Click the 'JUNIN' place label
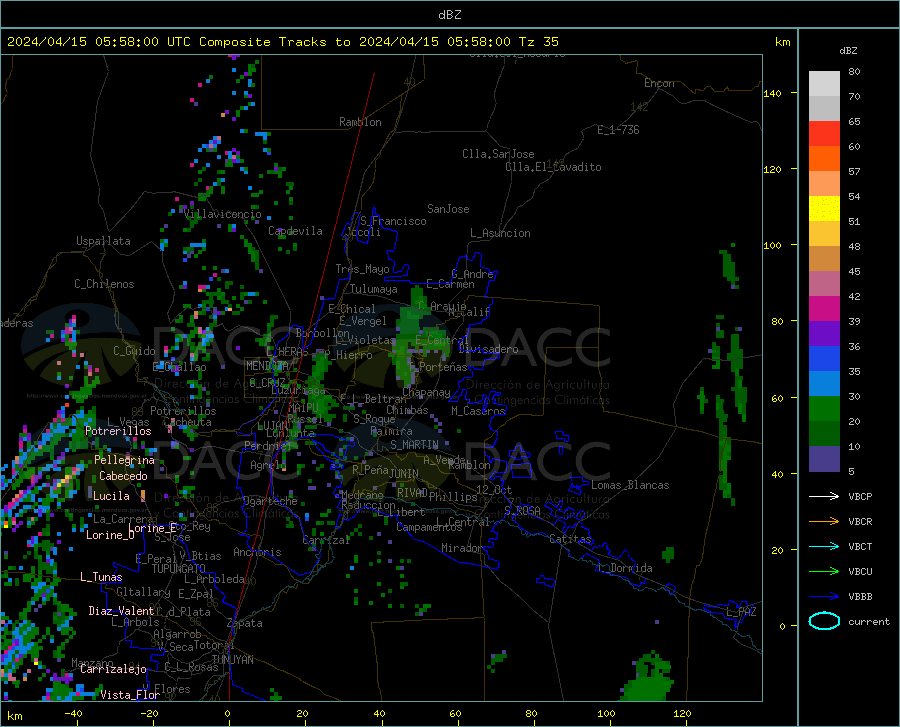The image size is (900, 727). tap(404, 473)
